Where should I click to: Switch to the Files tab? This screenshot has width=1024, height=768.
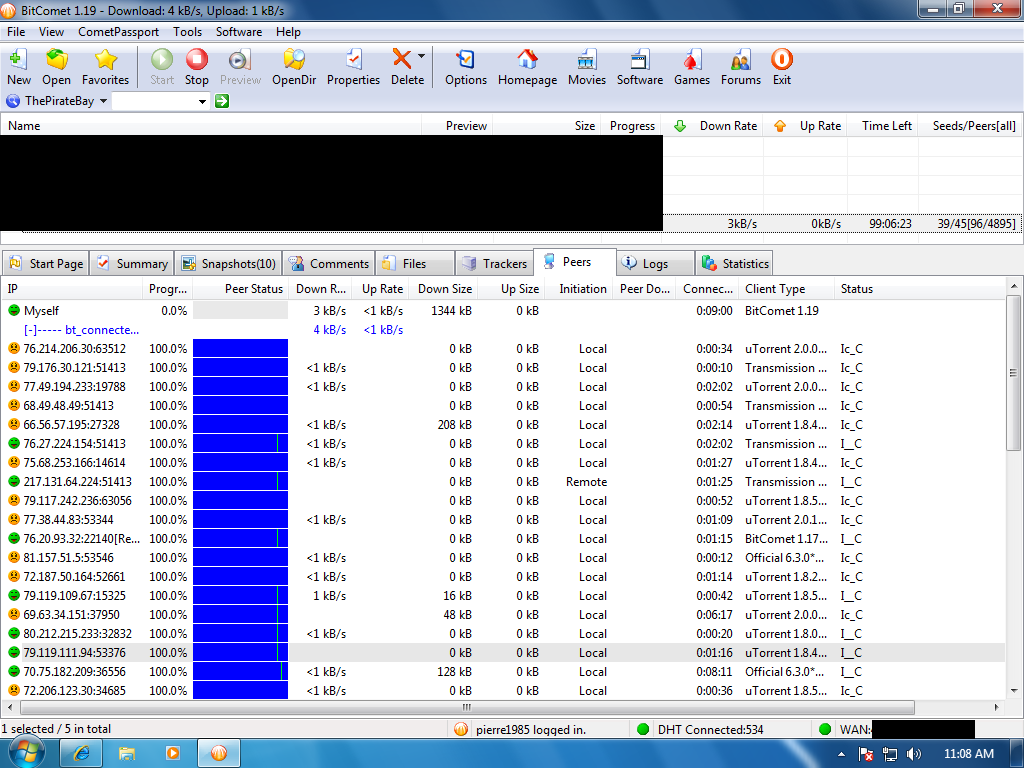415,263
